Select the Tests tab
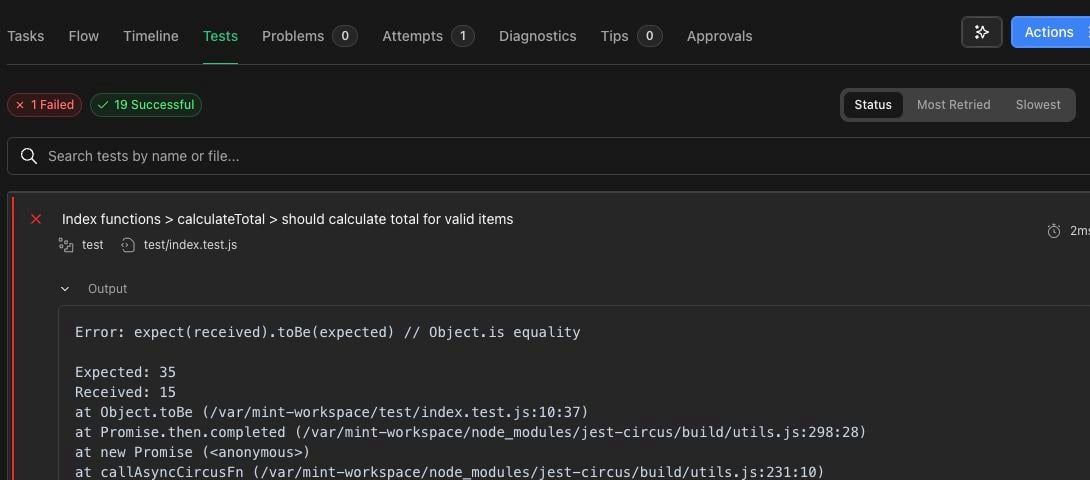Screen dimensions: 1090x480 220,35
